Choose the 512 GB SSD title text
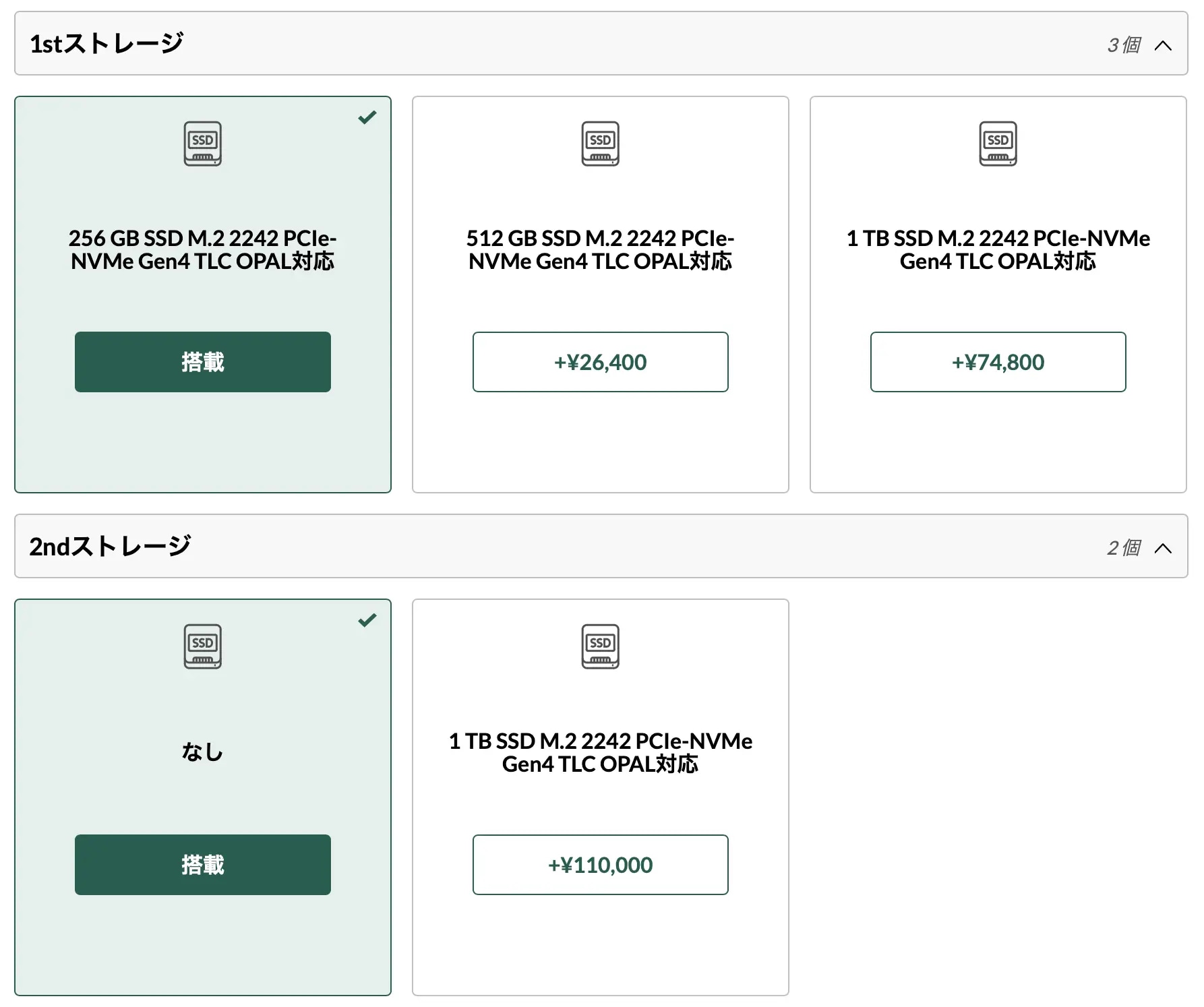The image size is (1204, 1007). tap(601, 249)
